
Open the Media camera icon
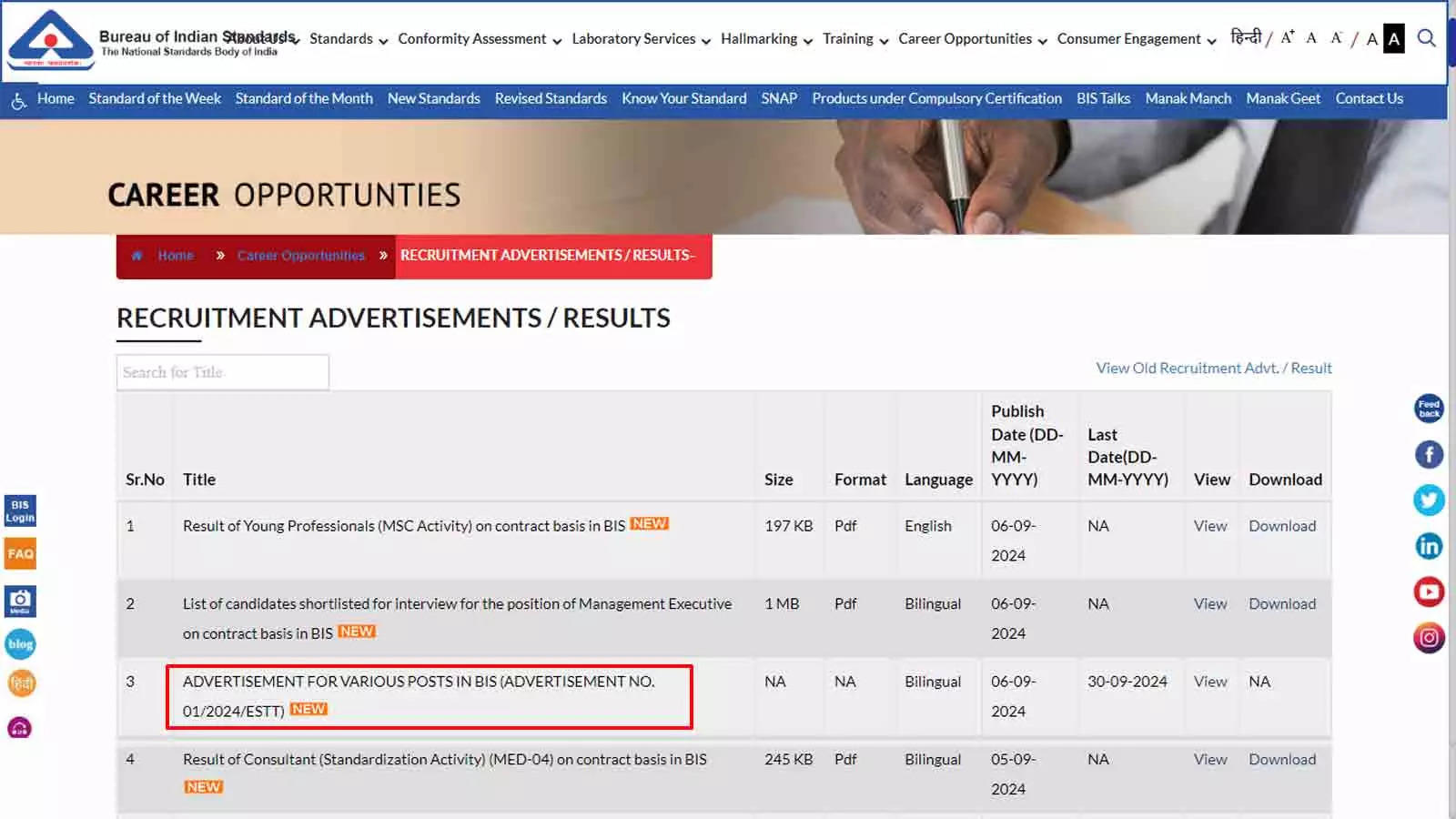(x=20, y=601)
